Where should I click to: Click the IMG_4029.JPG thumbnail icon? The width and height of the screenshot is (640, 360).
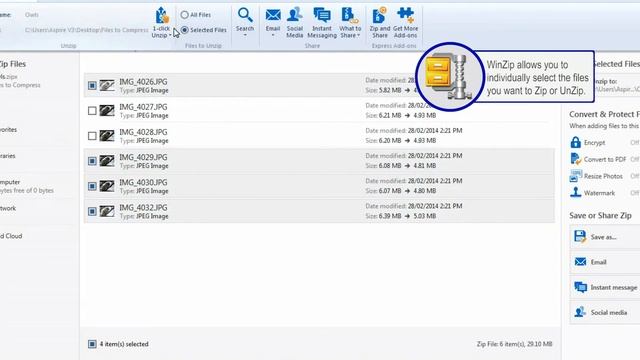click(107, 161)
